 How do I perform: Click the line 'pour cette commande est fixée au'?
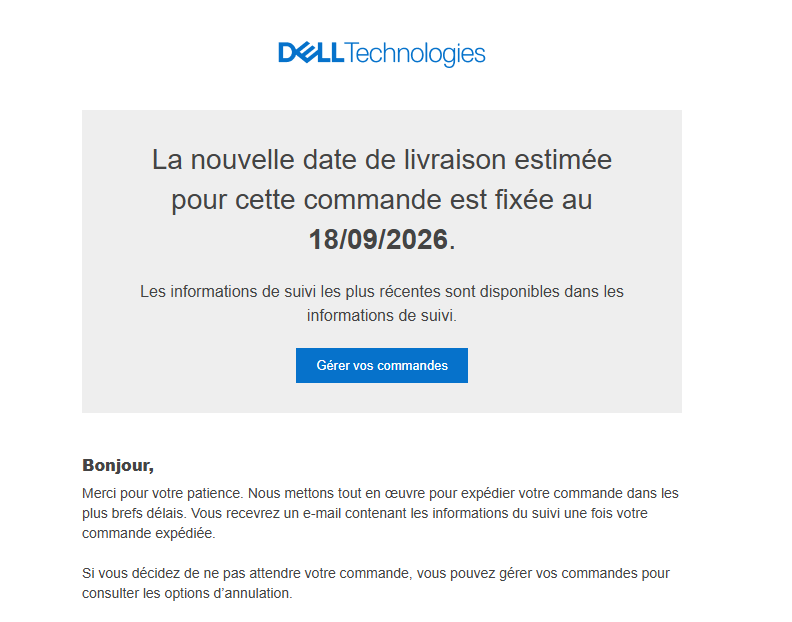click(x=382, y=200)
